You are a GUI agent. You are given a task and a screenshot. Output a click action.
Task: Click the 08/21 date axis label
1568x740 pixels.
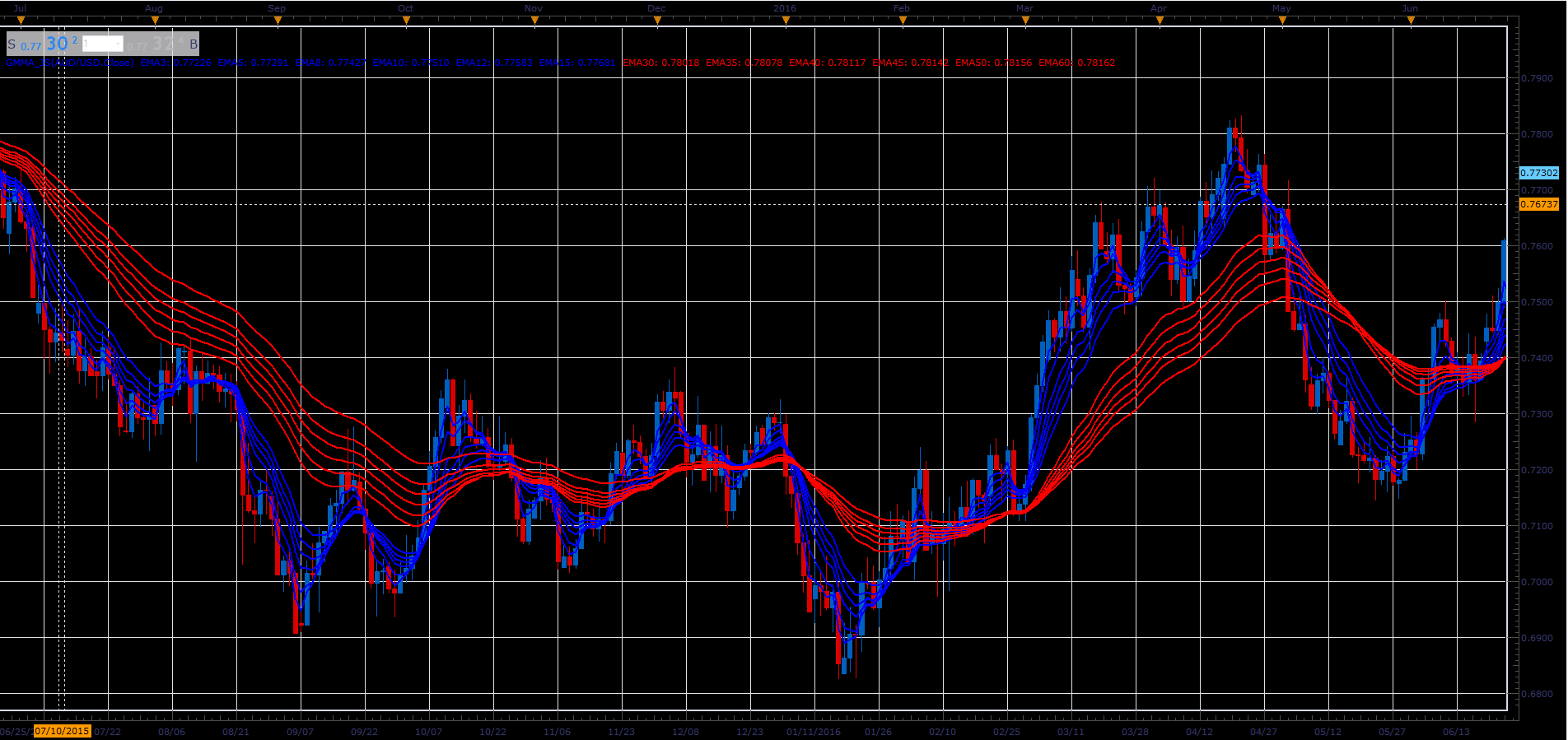point(236,732)
